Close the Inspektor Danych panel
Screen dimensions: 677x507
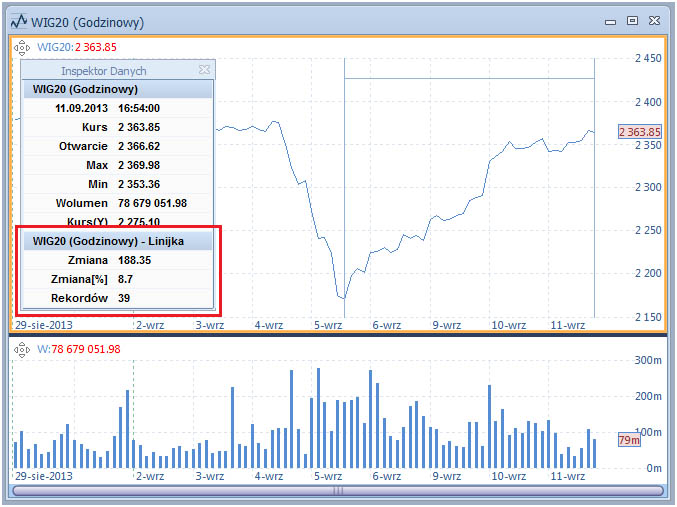[x=204, y=70]
